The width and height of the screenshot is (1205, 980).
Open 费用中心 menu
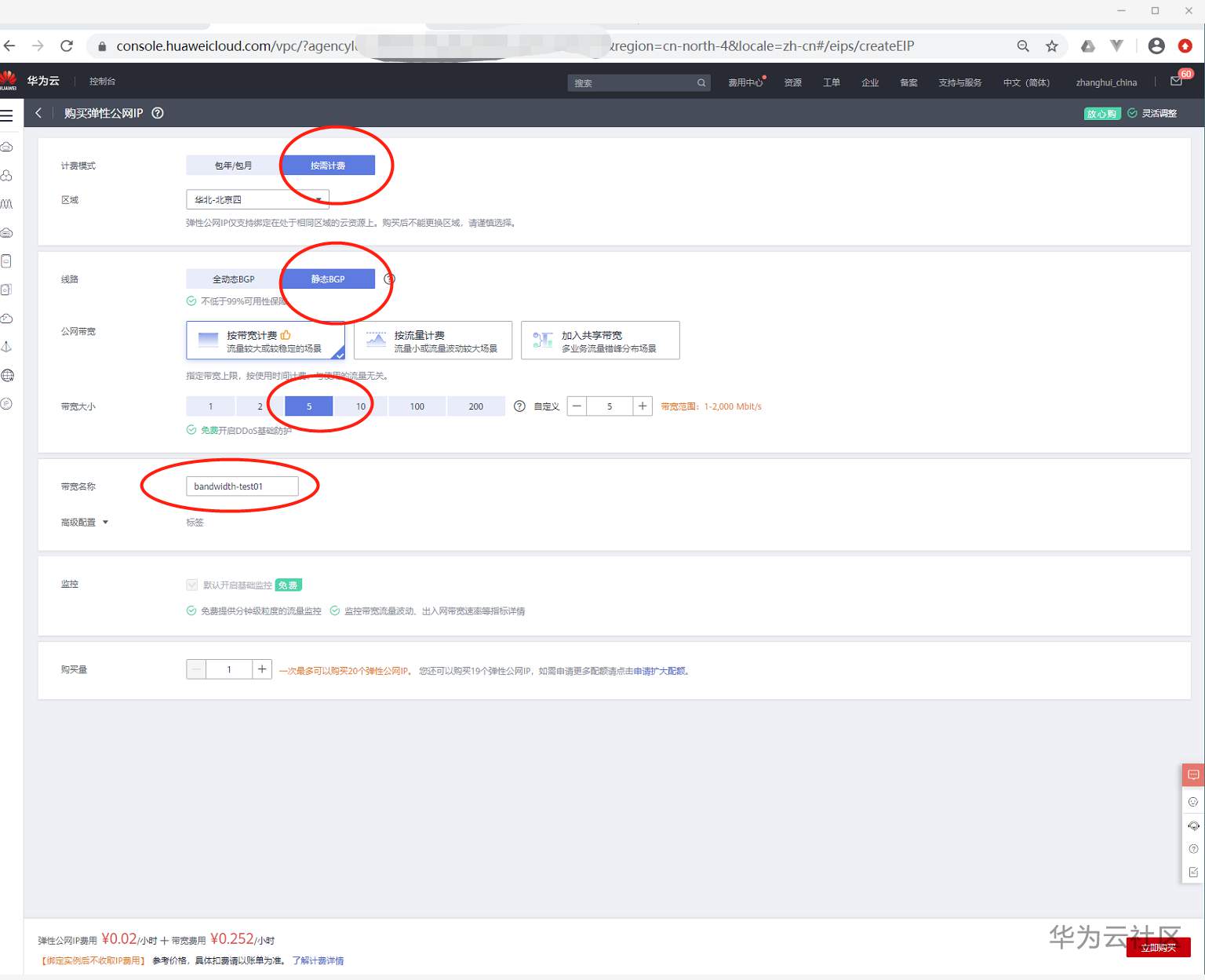point(744,82)
